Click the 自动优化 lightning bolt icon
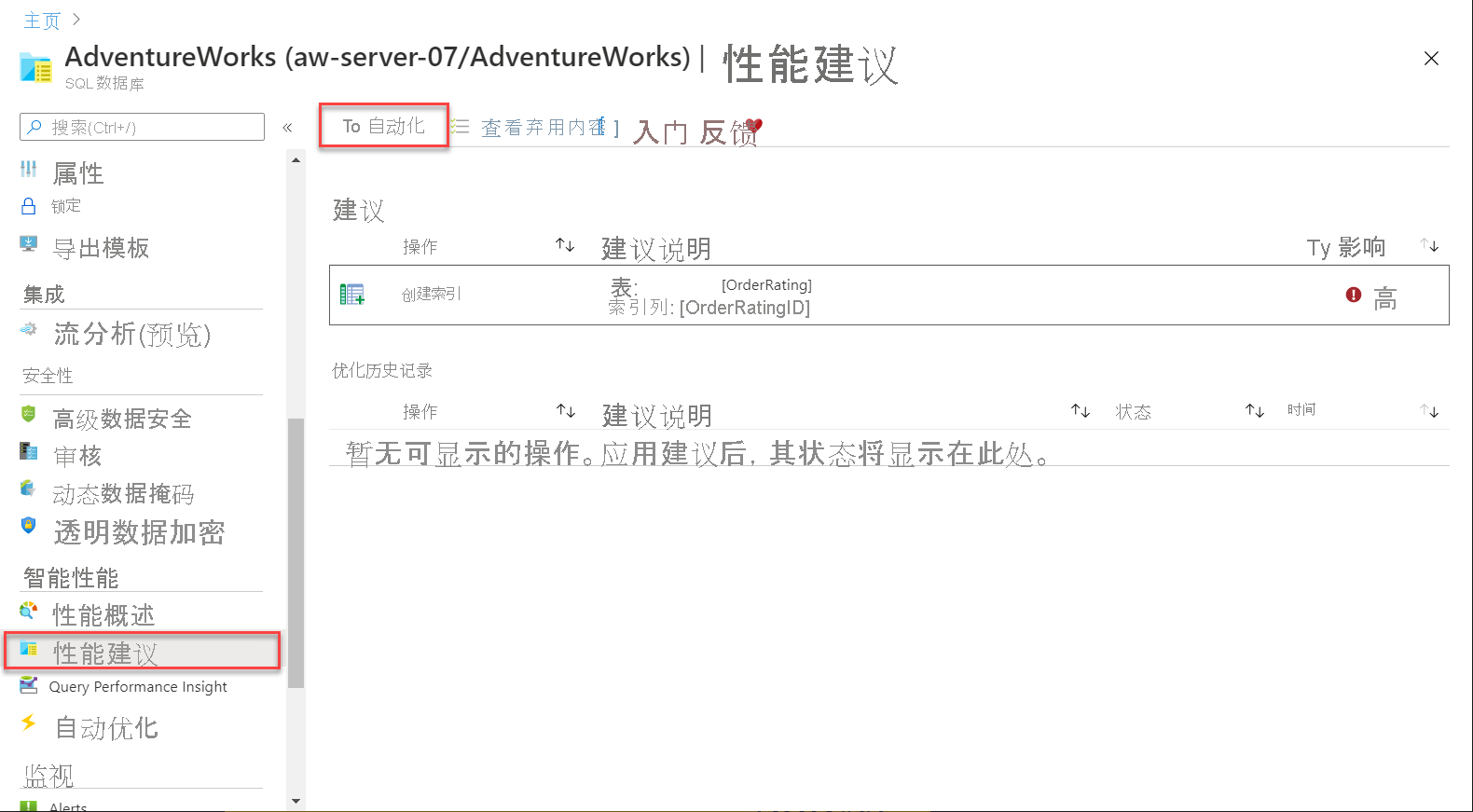The width and height of the screenshot is (1473, 812). 29,723
